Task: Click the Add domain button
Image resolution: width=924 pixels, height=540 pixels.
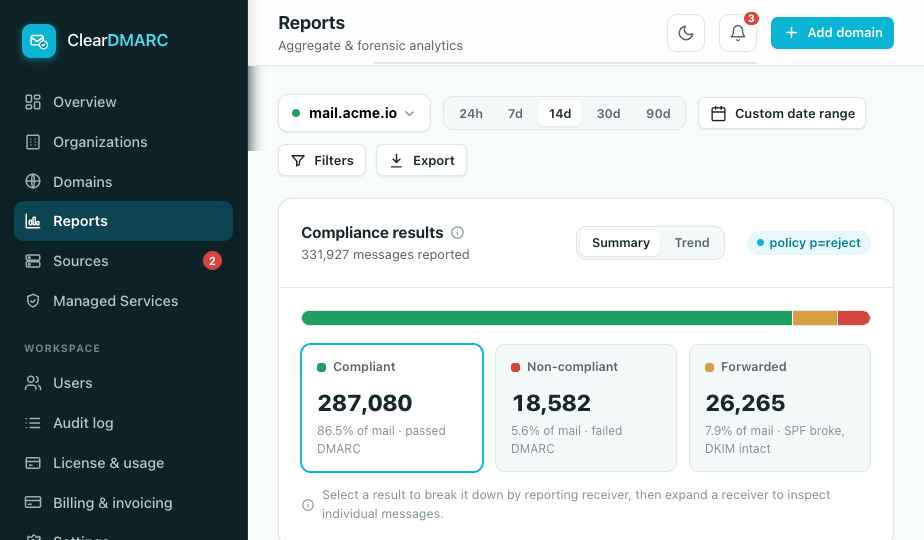Action: pos(832,33)
